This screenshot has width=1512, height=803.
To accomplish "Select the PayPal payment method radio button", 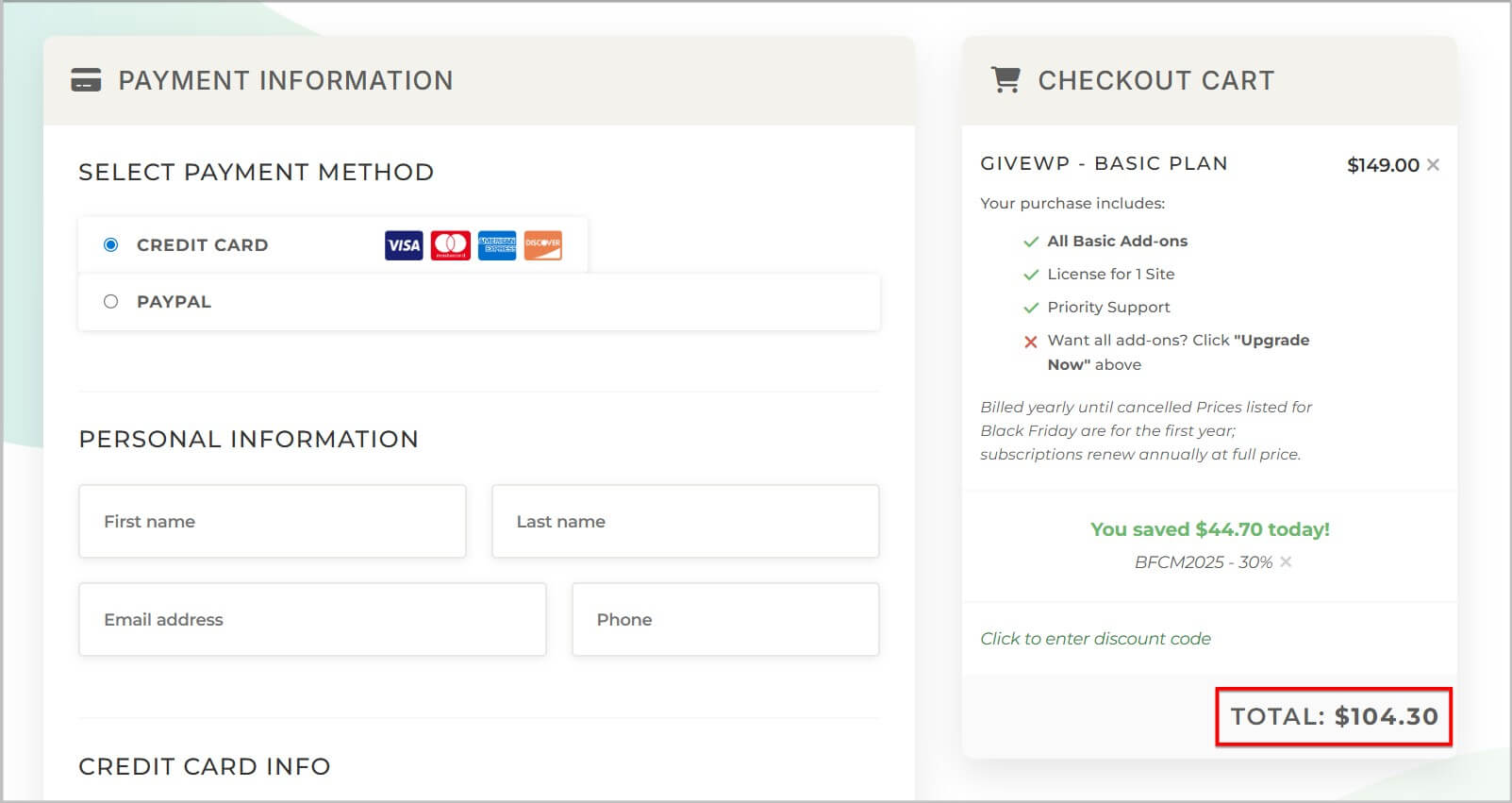I will click(x=111, y=301).
